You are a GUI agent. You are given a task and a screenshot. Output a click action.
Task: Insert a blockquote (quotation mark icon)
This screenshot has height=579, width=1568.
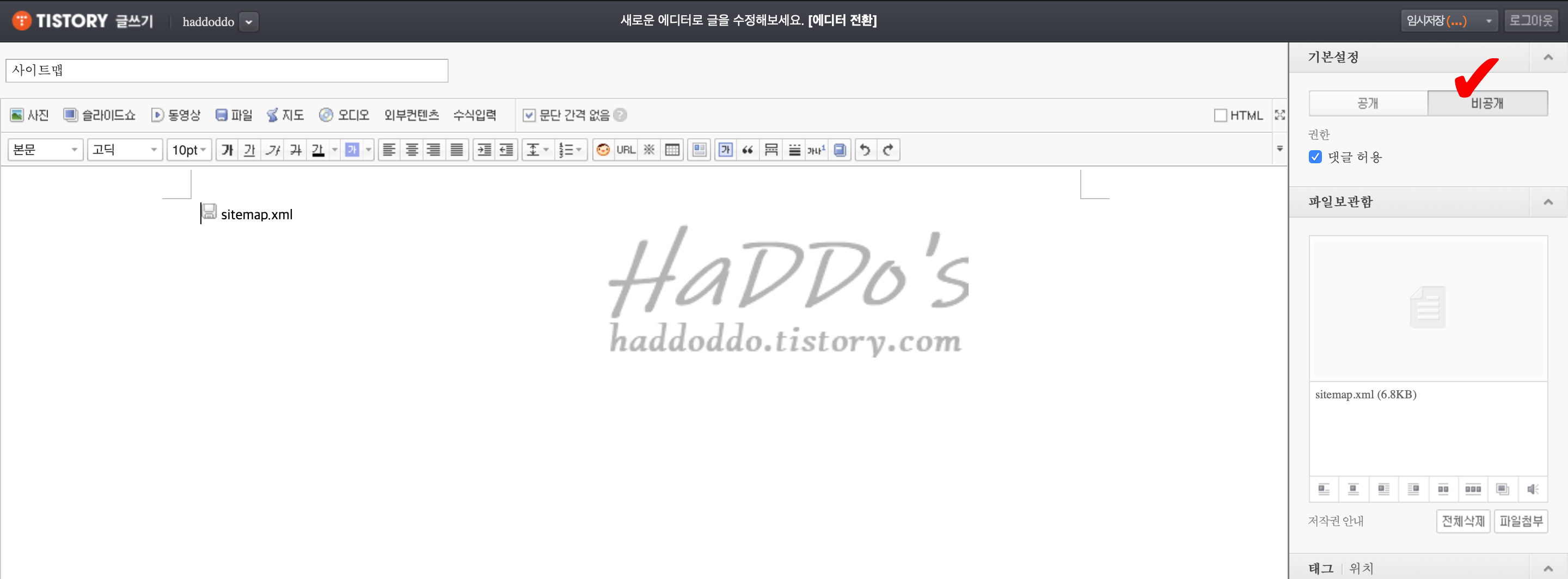(x=748, y=150)
